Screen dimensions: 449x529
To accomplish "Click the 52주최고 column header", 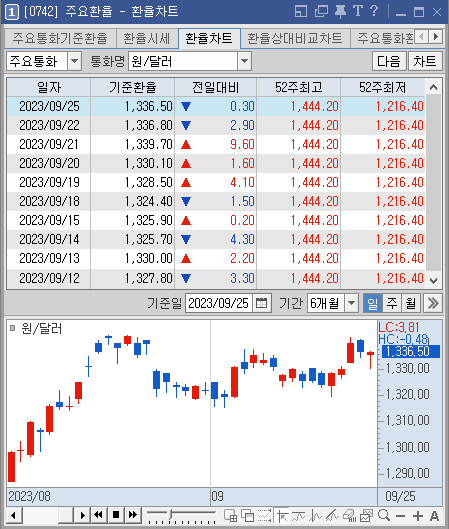I will coord(299,87).
